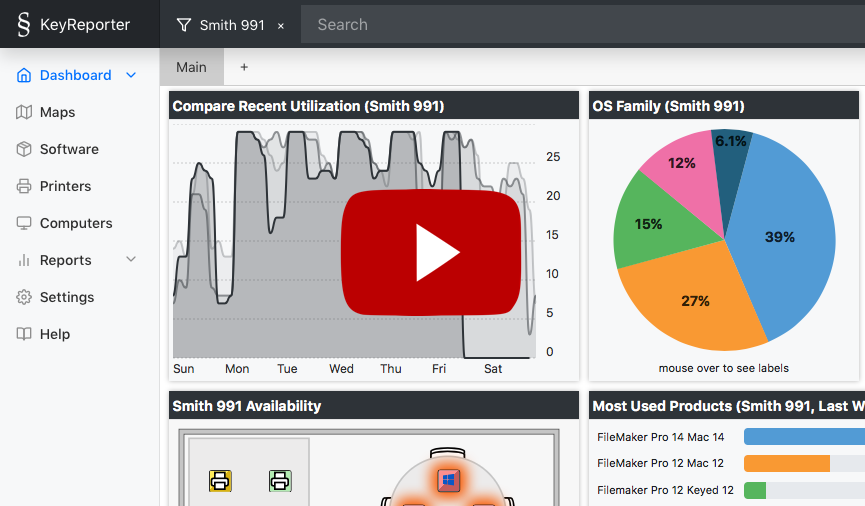
Task: Open the Settings page
Action: [67, 297]
